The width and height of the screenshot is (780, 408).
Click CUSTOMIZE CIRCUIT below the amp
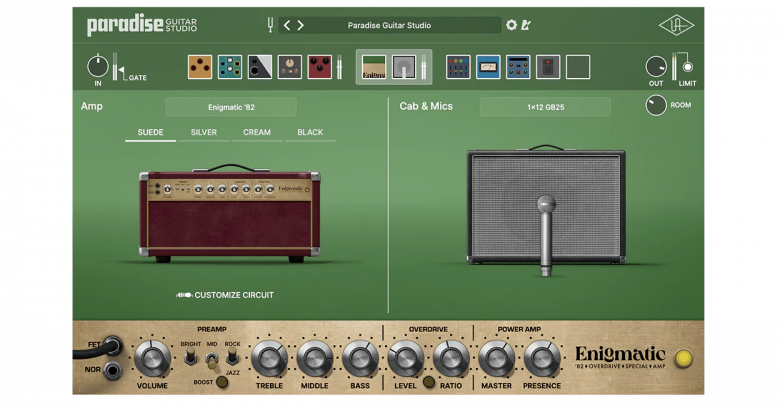point(226,295)
